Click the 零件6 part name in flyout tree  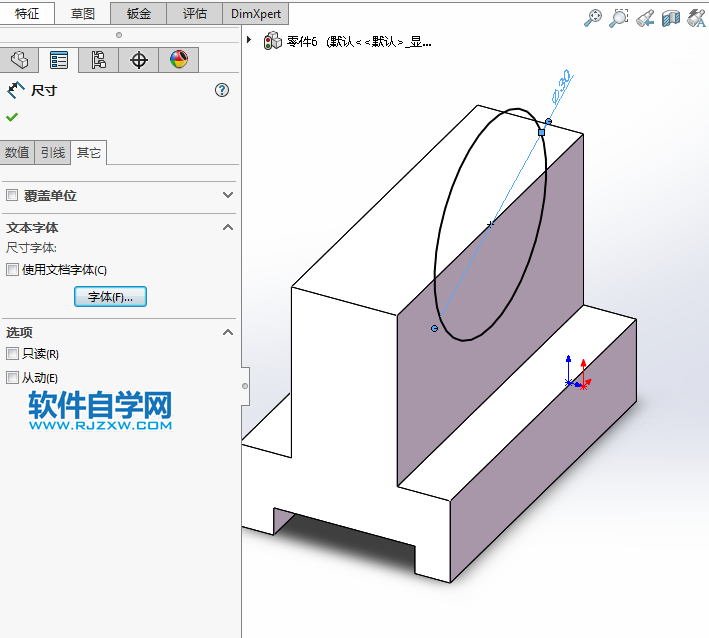coord(302,42)
